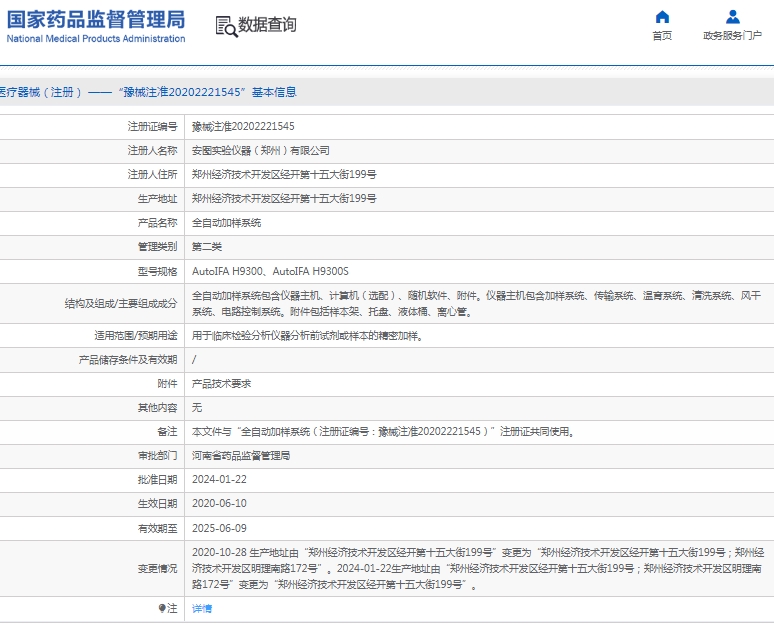Screen dimensions: 774x628
Task: Click the 附件 label
Action: coord(167,384)
